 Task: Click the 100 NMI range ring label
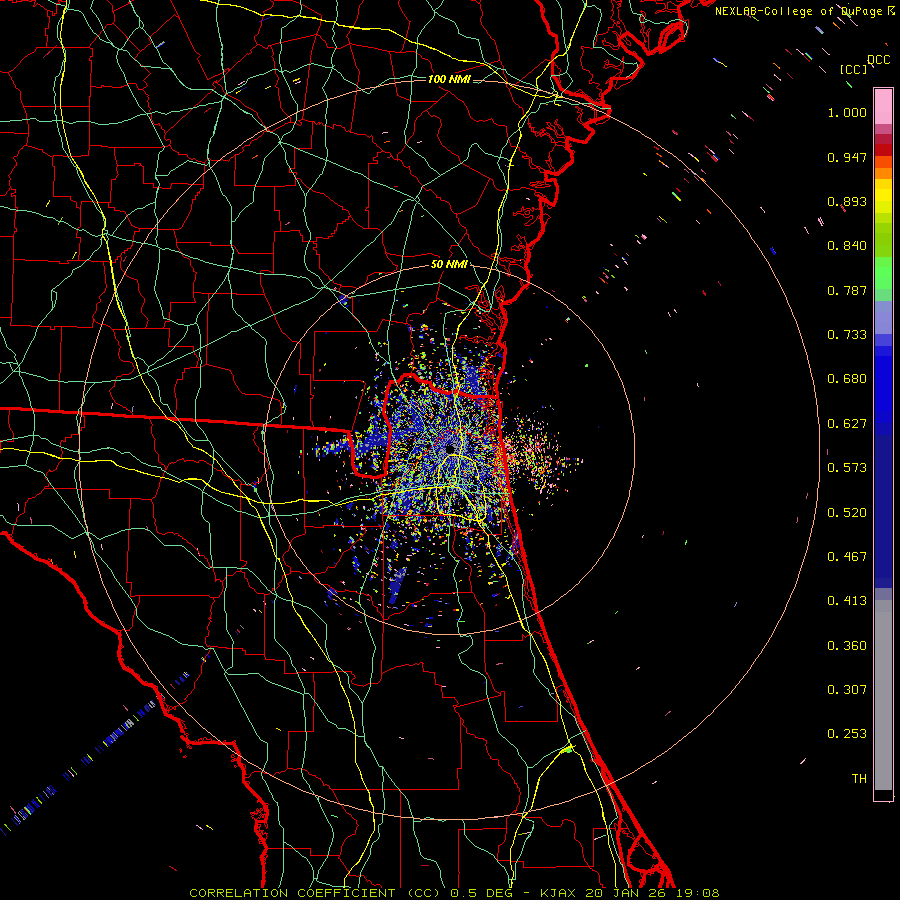point(449,79)
